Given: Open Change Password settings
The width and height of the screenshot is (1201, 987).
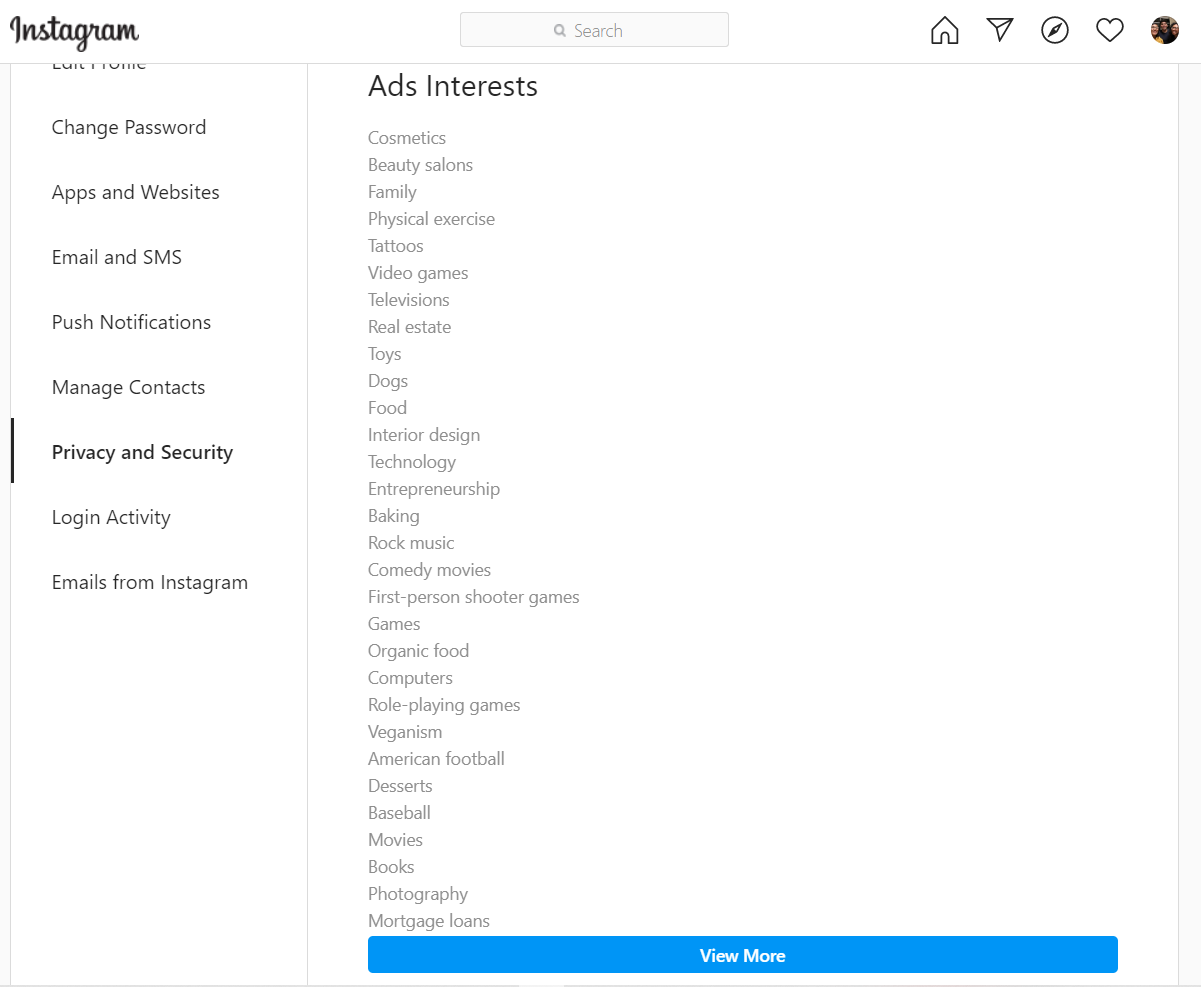Looking at the screenshot, I should [129, 127].
